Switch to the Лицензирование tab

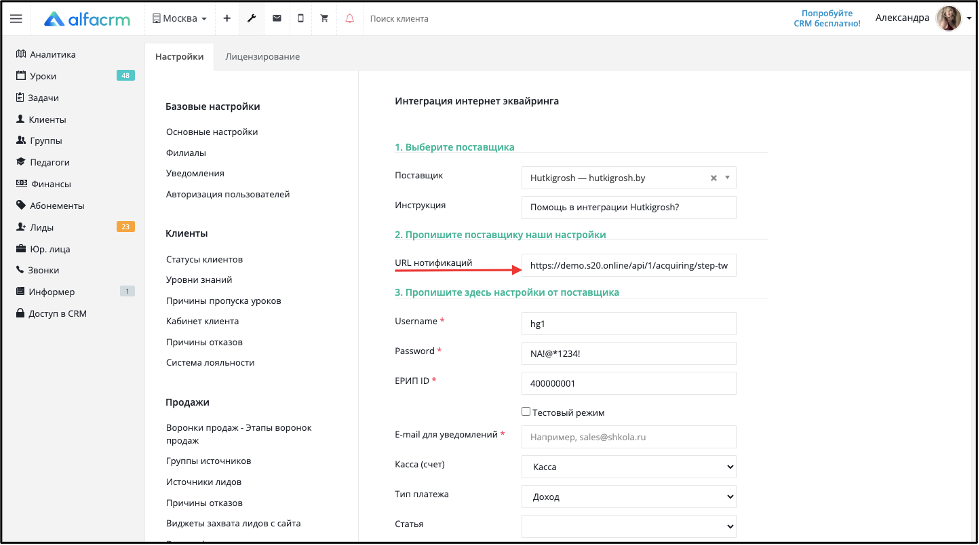tap(262, 57)
